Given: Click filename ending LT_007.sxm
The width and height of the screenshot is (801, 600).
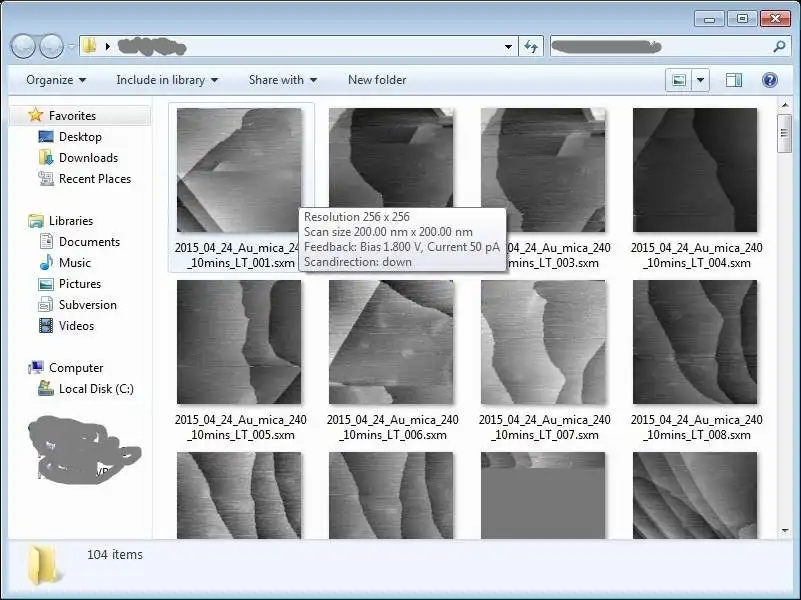Looking at the screenshot, I should (545, 427).
